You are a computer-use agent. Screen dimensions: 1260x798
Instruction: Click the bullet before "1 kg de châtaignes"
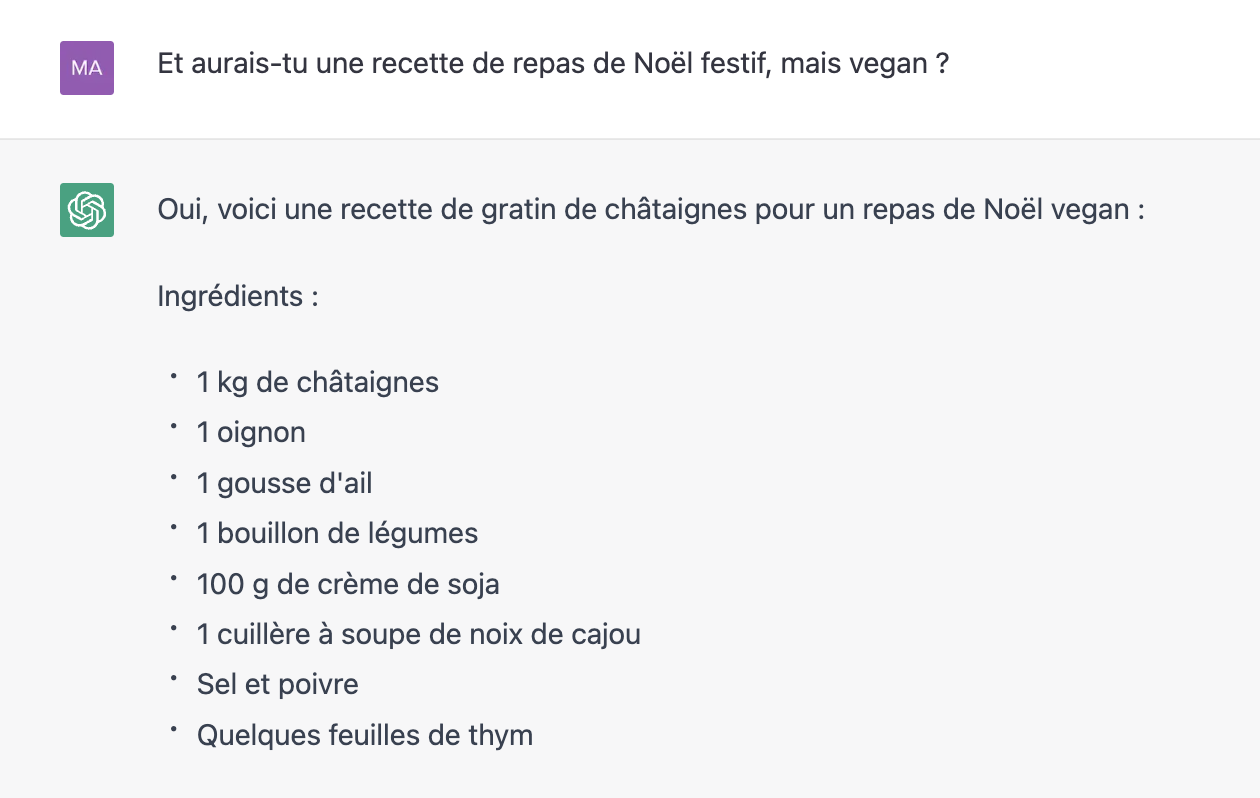pyautogui.click(x=173, y=378)
